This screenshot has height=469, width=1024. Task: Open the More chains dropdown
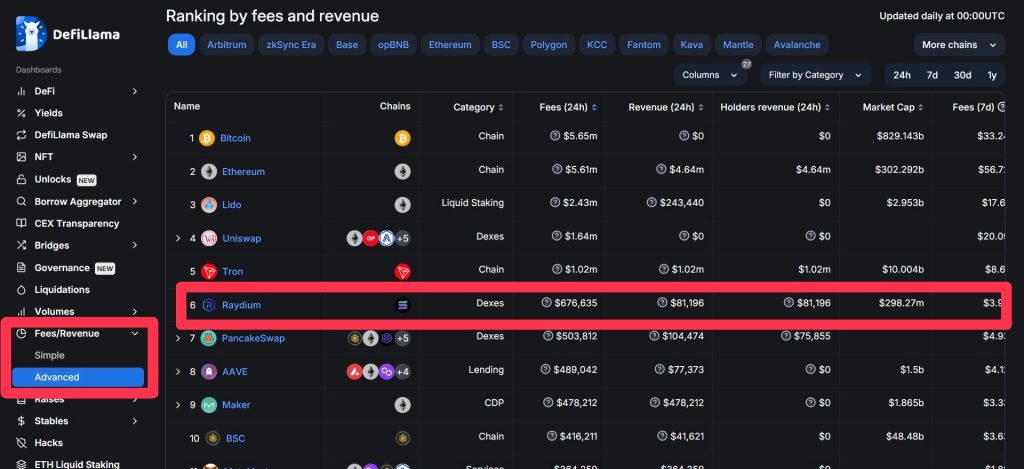point(958,45)
